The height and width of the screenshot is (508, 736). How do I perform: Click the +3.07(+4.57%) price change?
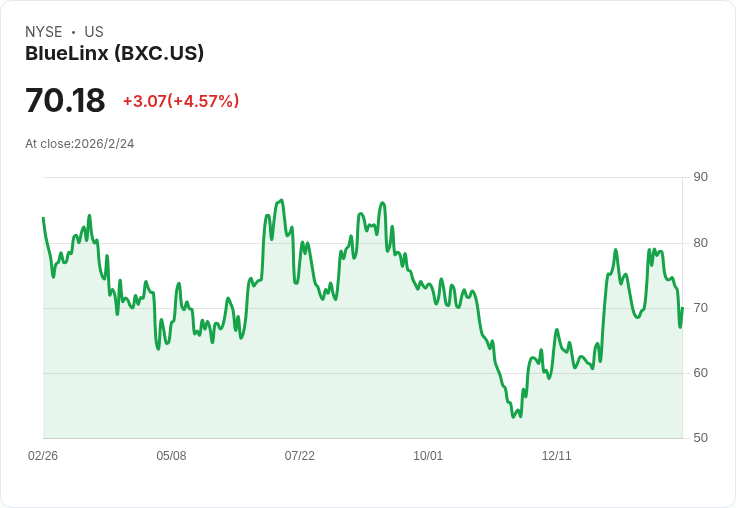[x=181, y=101]
